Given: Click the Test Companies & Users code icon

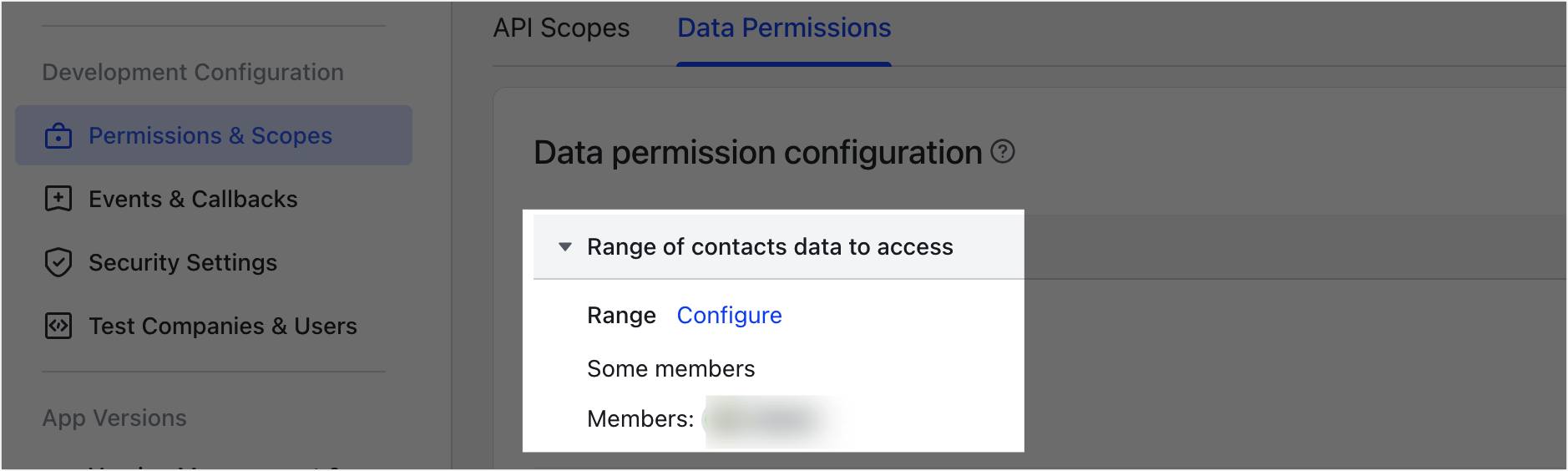Looking at the screenshot, I should click(x=58, y=326).
